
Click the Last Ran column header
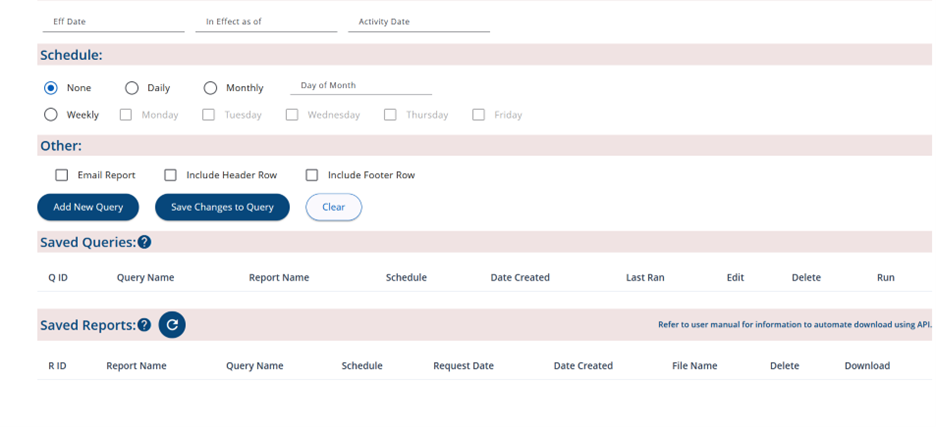tap(645, 278)
